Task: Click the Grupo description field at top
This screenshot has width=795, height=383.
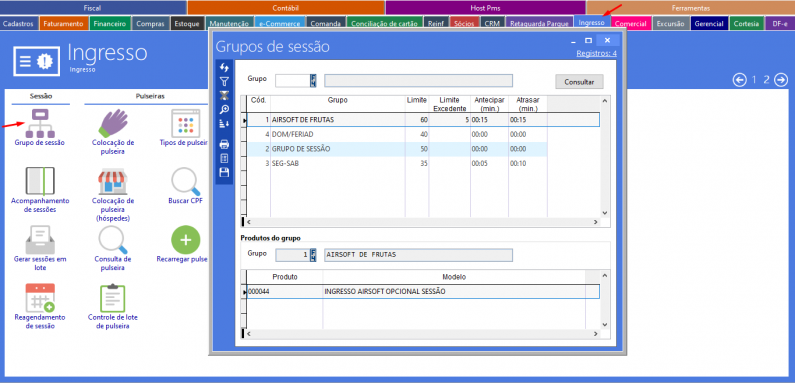Action: pyautogui.click(x=418, y=81)
